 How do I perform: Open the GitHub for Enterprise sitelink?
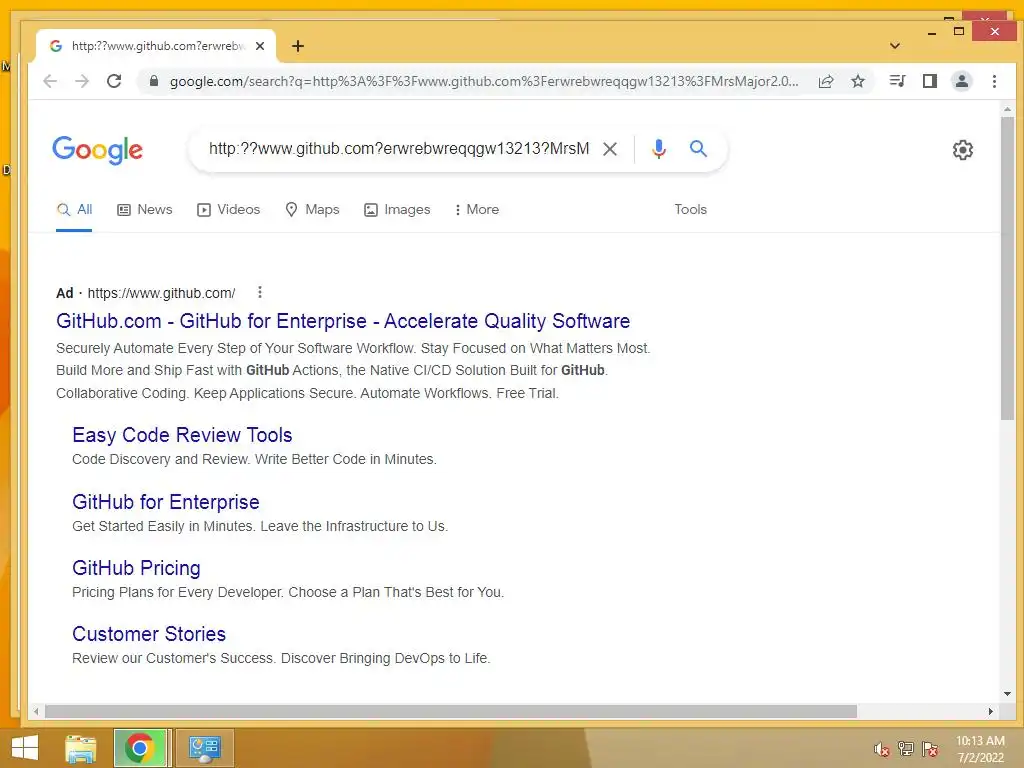[166, 502]
